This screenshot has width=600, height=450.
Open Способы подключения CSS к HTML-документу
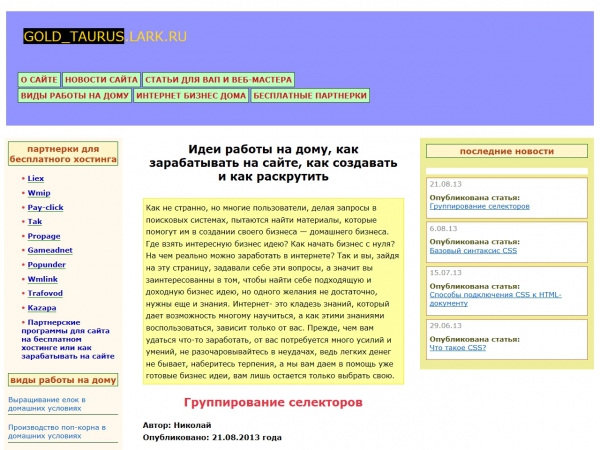496,299
